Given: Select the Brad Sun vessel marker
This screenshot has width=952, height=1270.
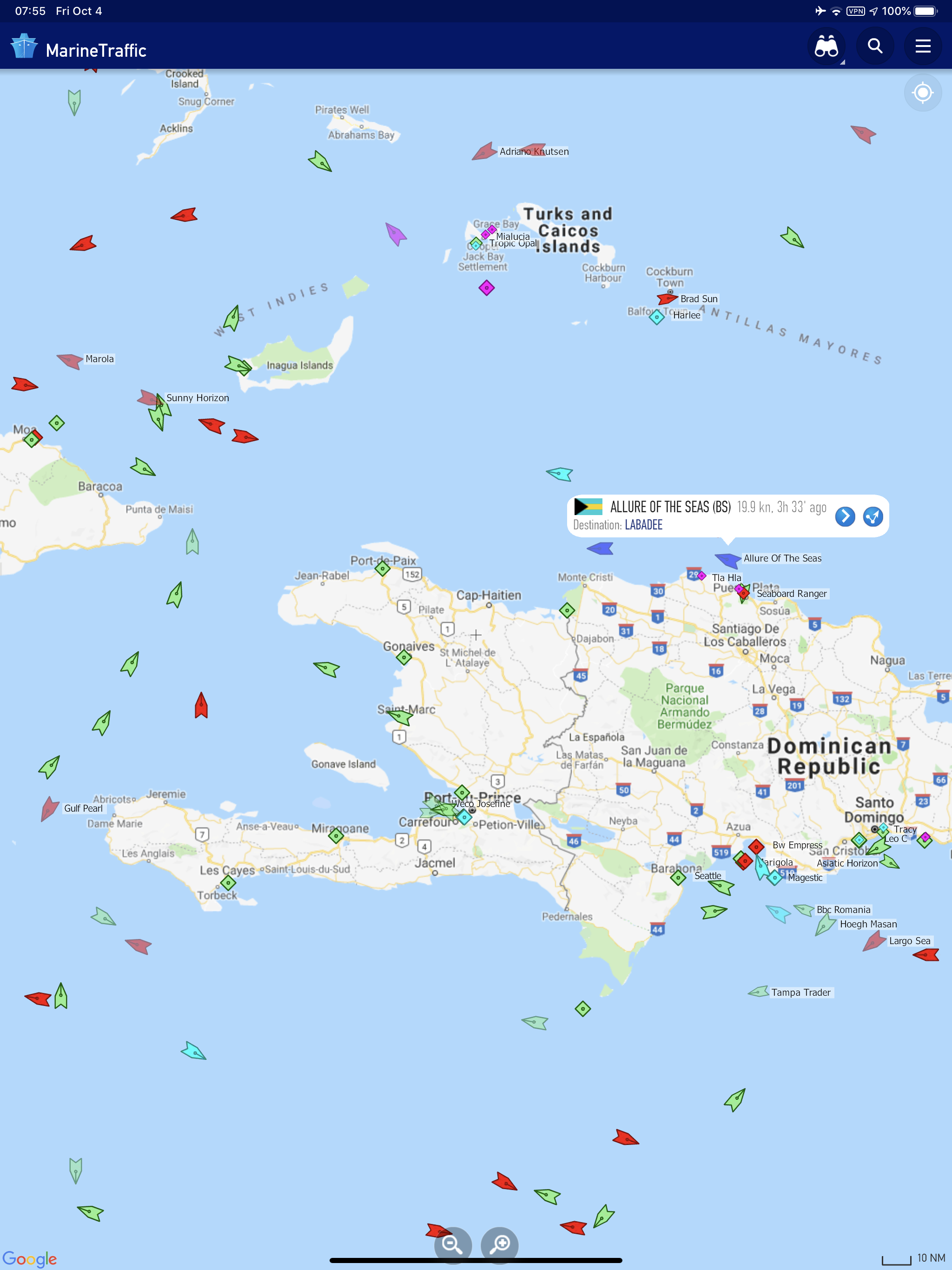Looking at the screenshot, I should 667,298.
